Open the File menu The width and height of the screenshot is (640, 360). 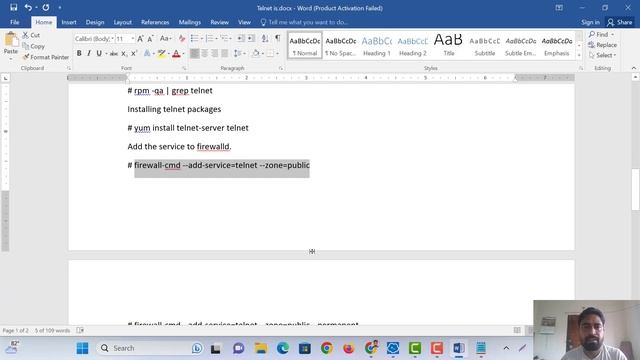click(15, 22)
